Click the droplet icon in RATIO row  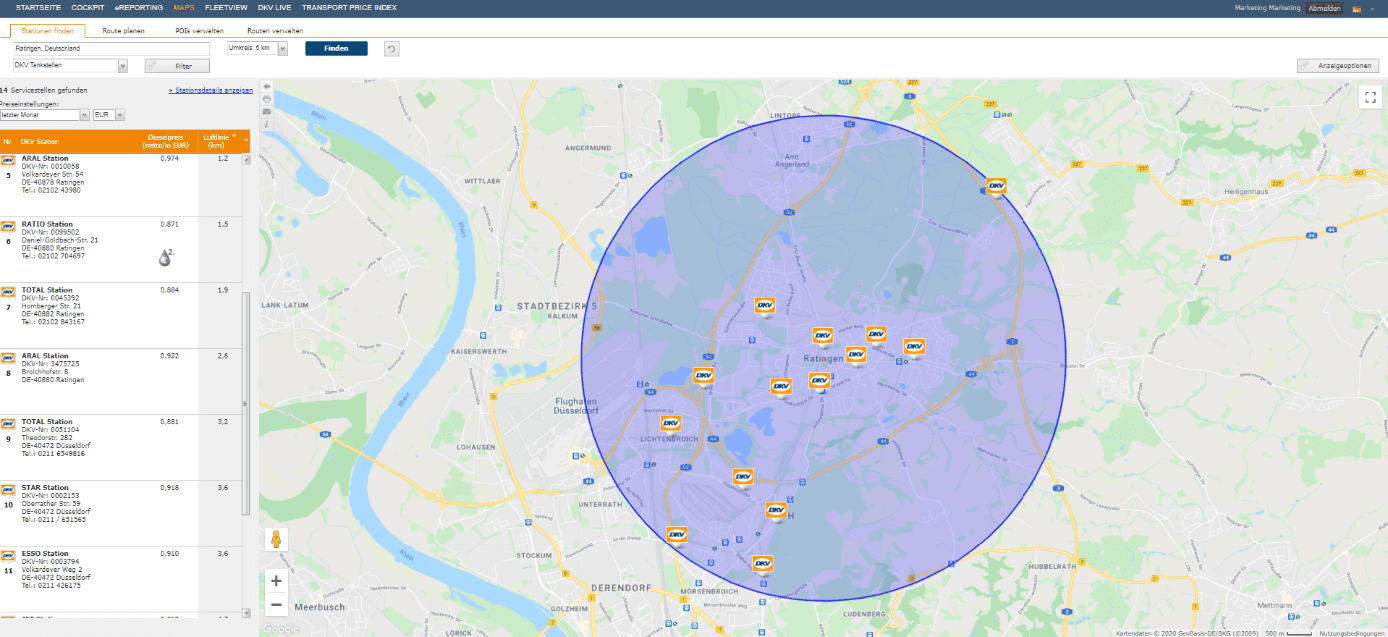pos(165,258)
